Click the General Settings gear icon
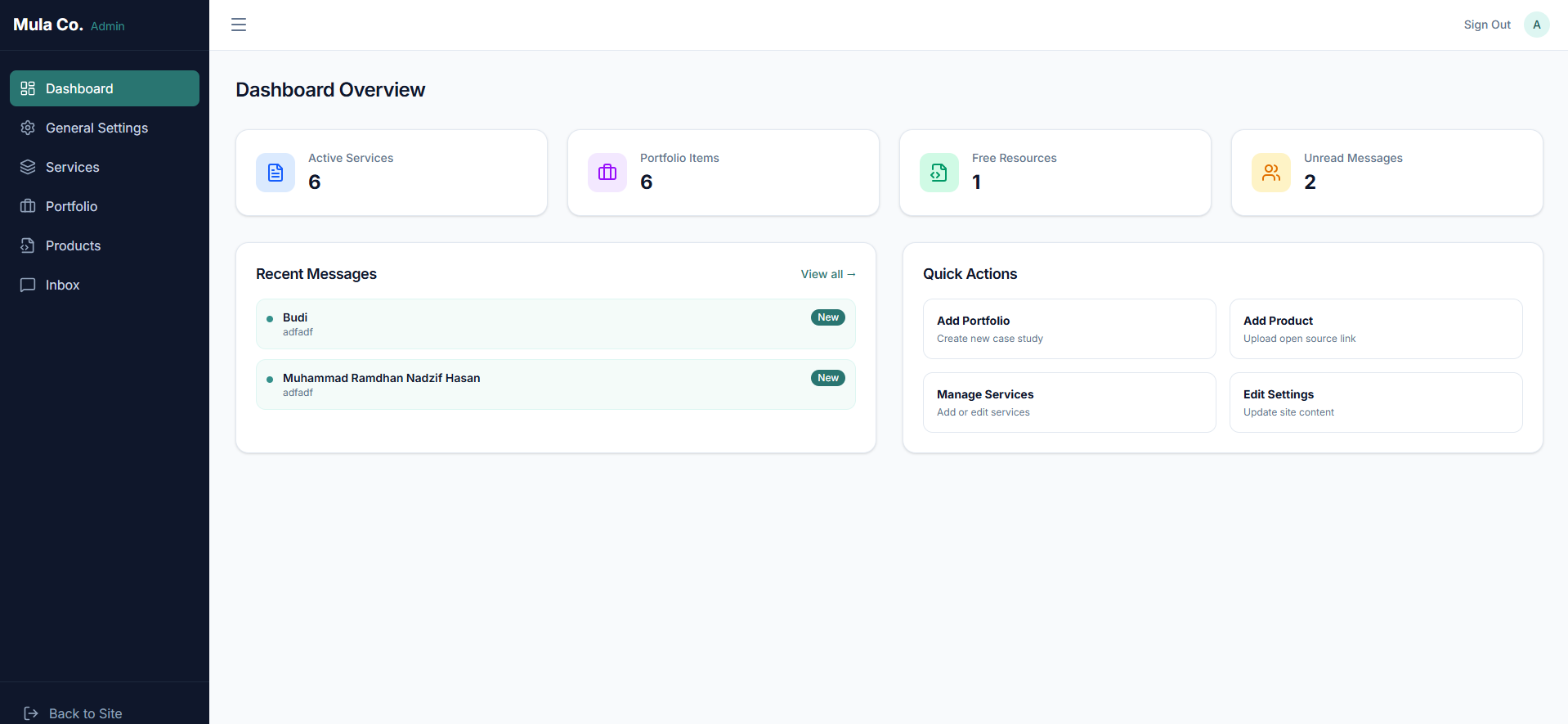 pyautogui.click(x=28, y=128)
